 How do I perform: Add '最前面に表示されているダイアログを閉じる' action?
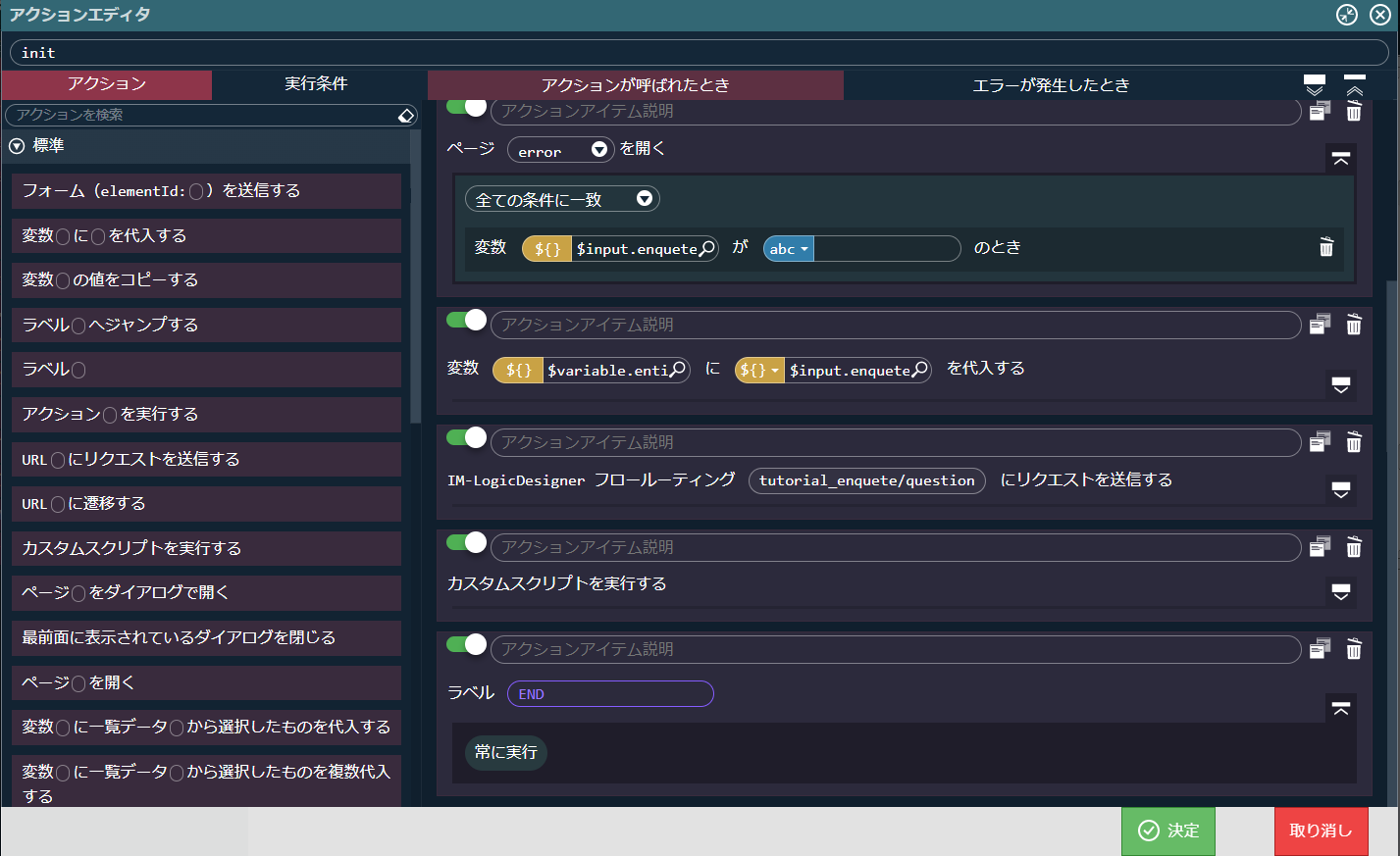(x=206, y=637)
